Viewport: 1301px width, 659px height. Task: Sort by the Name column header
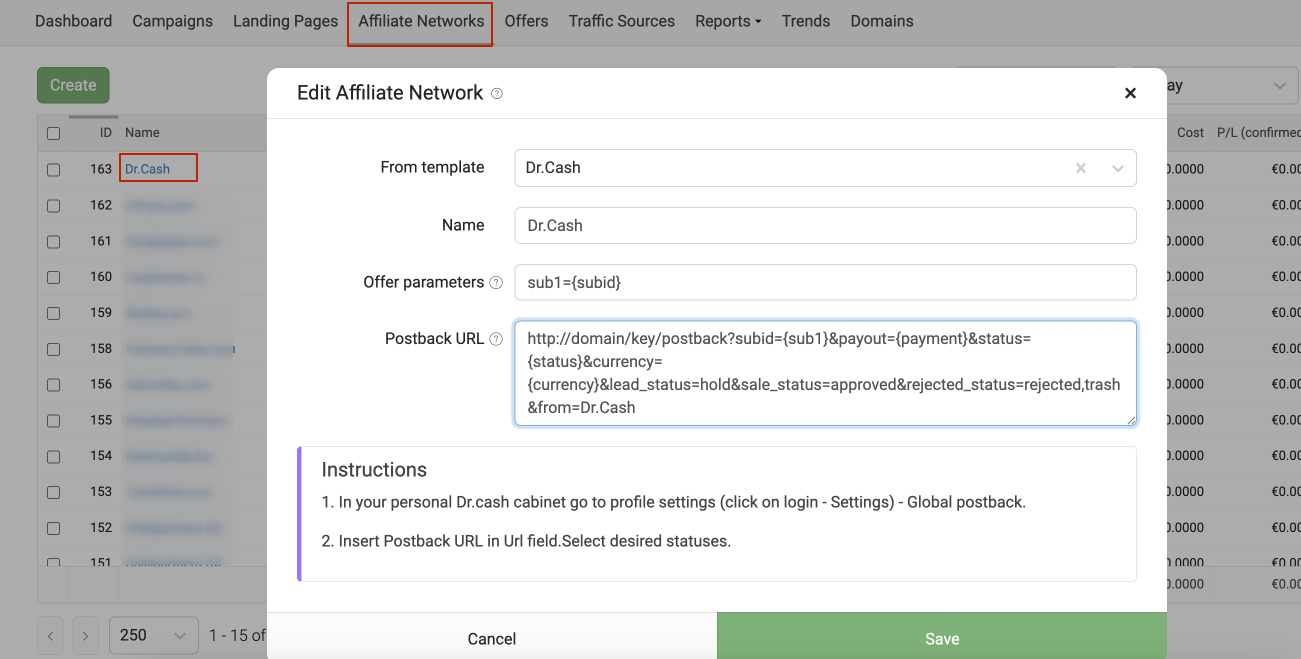pyautogui.click(x=142, y=132)
